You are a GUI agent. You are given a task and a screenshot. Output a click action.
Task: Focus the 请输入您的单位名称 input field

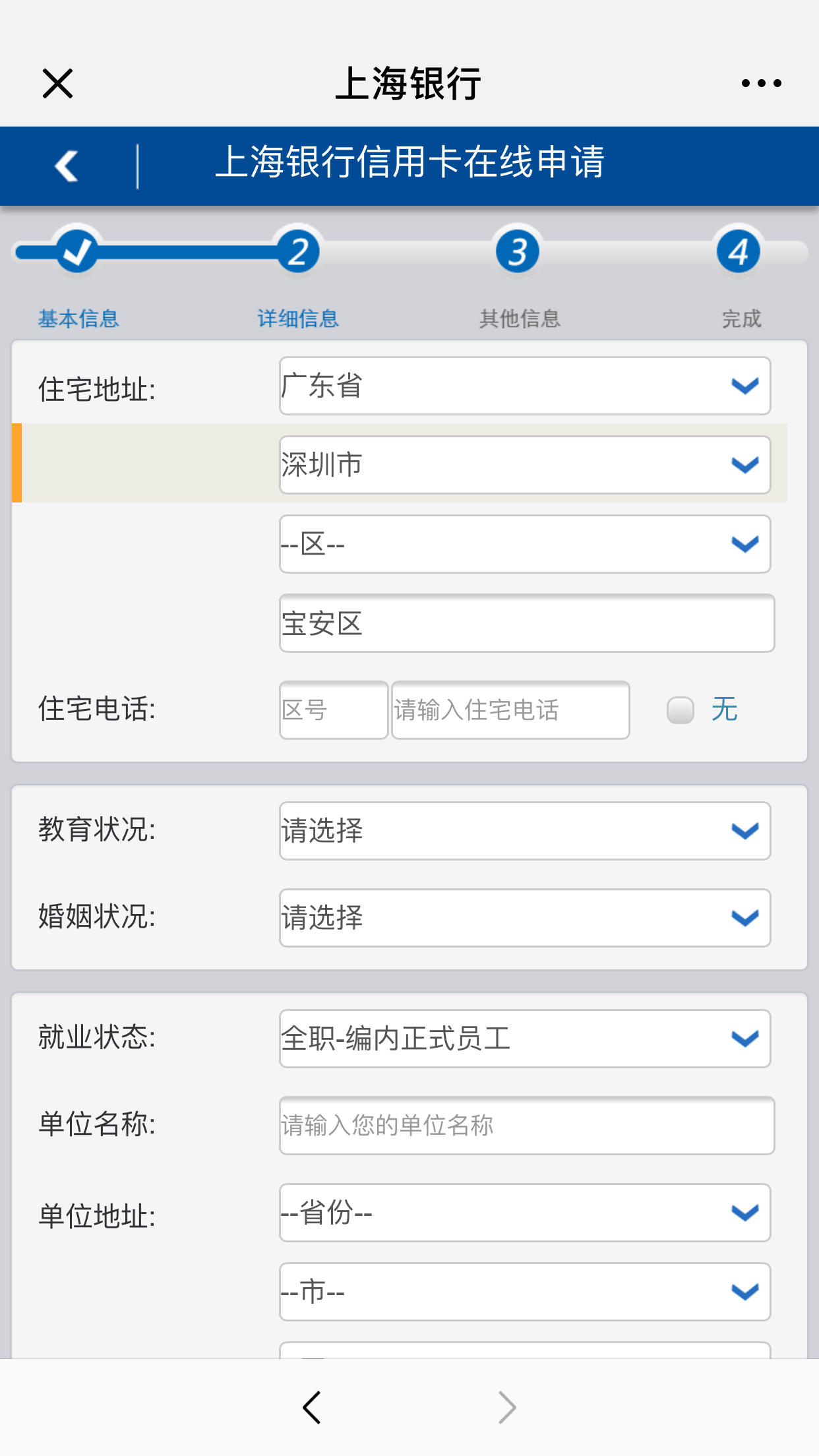(x=527, y=1126)
